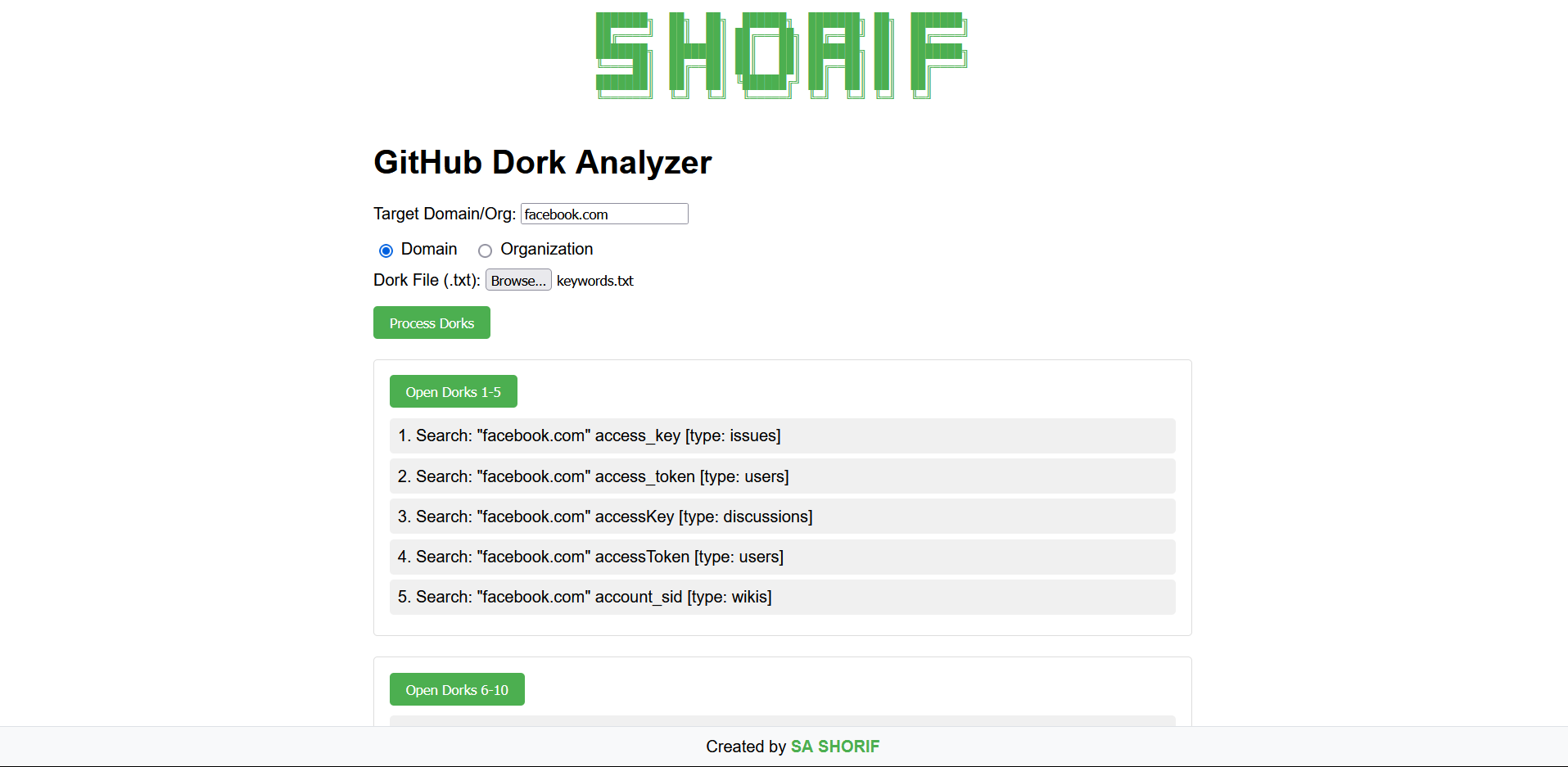The image size is (1568, 767).
Task: Open dork 4 accessToken users search
Action: 782,557
